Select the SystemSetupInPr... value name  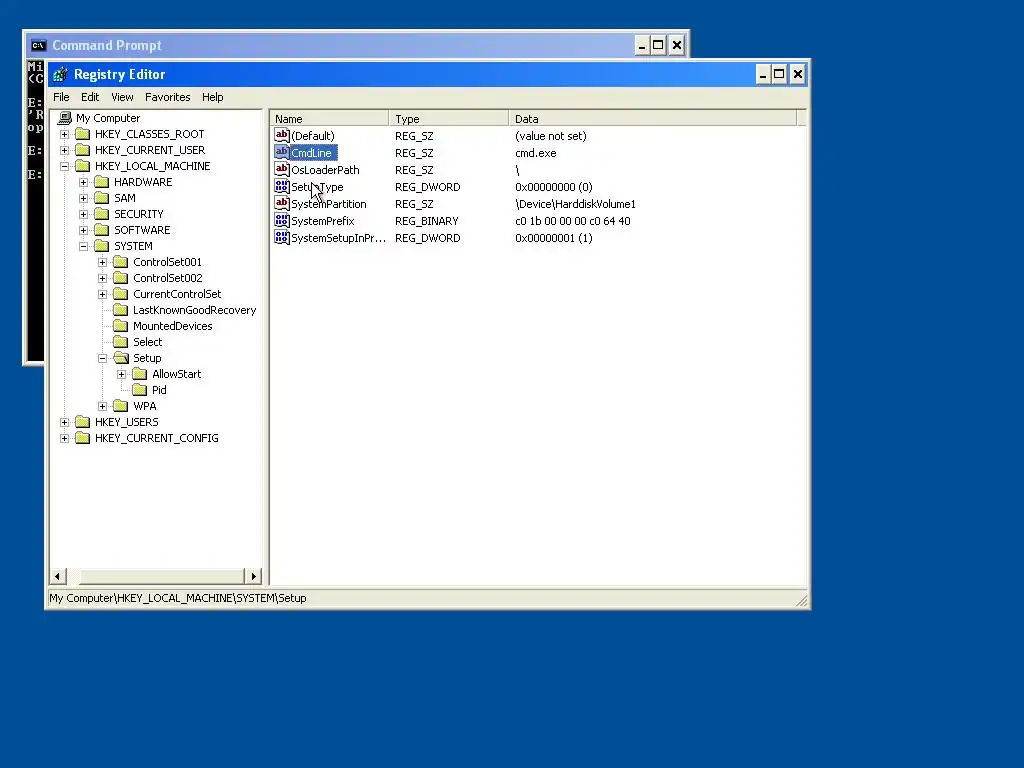(x=338, y=238)
